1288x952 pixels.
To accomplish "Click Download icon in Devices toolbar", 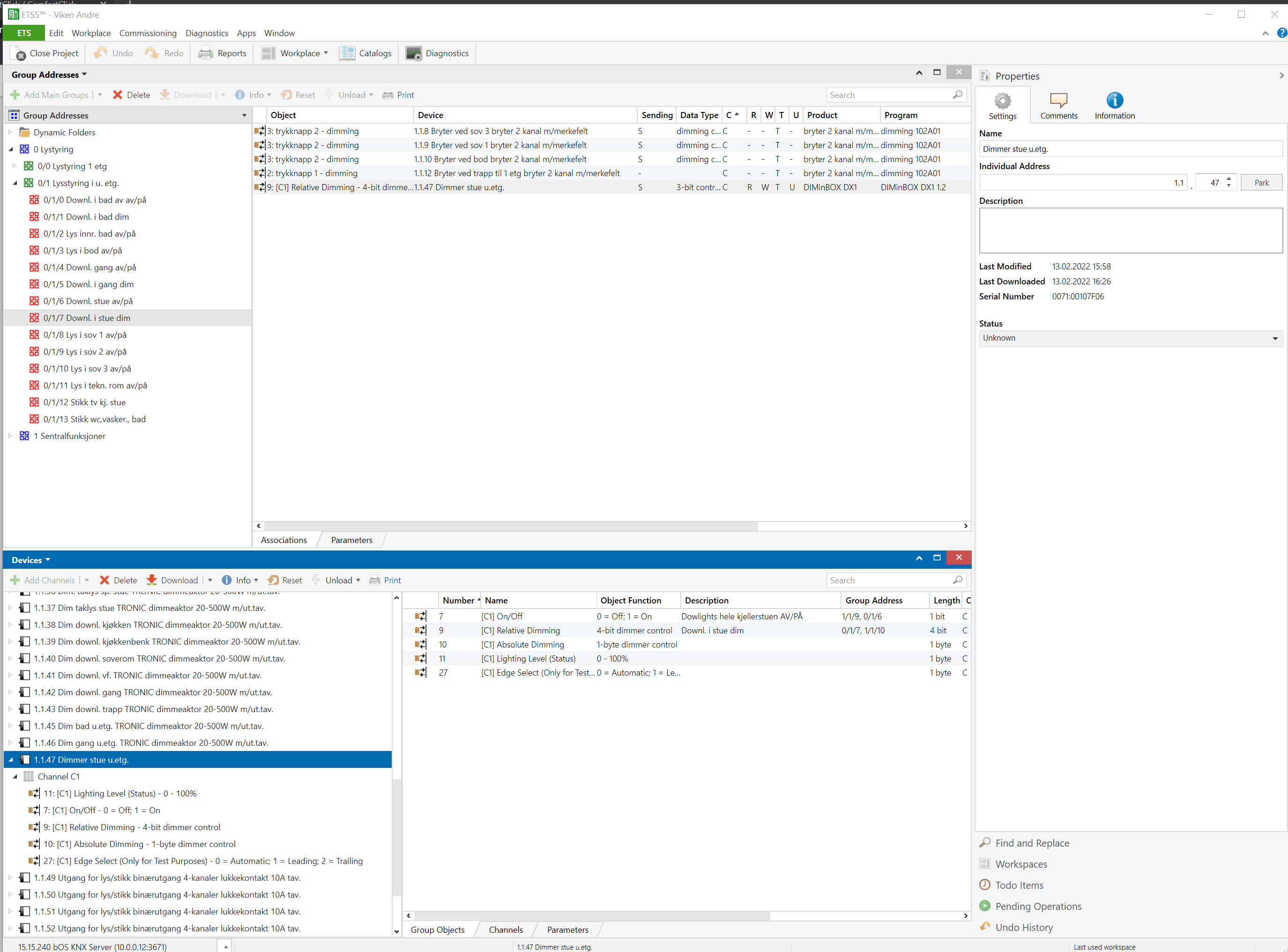I will click(x=152, y=580).
